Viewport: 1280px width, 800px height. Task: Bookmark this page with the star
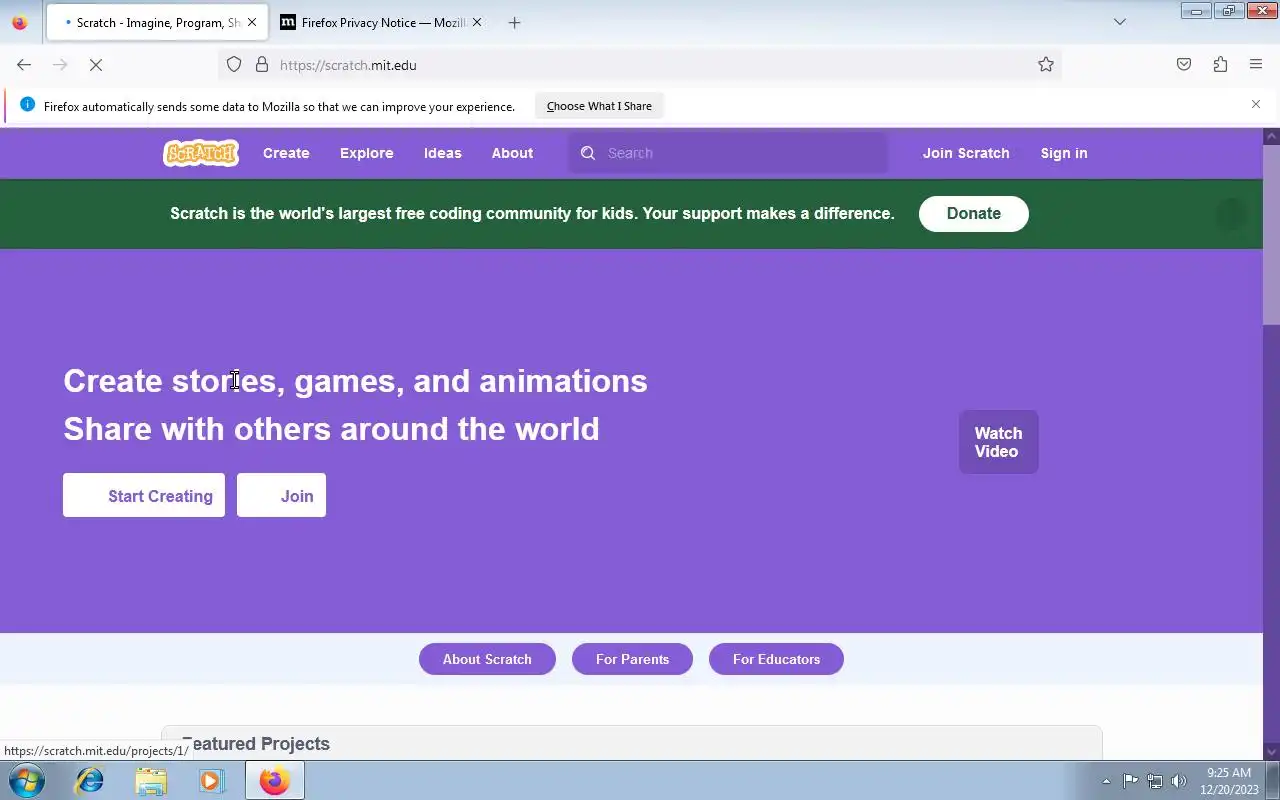coord(1046,65)
